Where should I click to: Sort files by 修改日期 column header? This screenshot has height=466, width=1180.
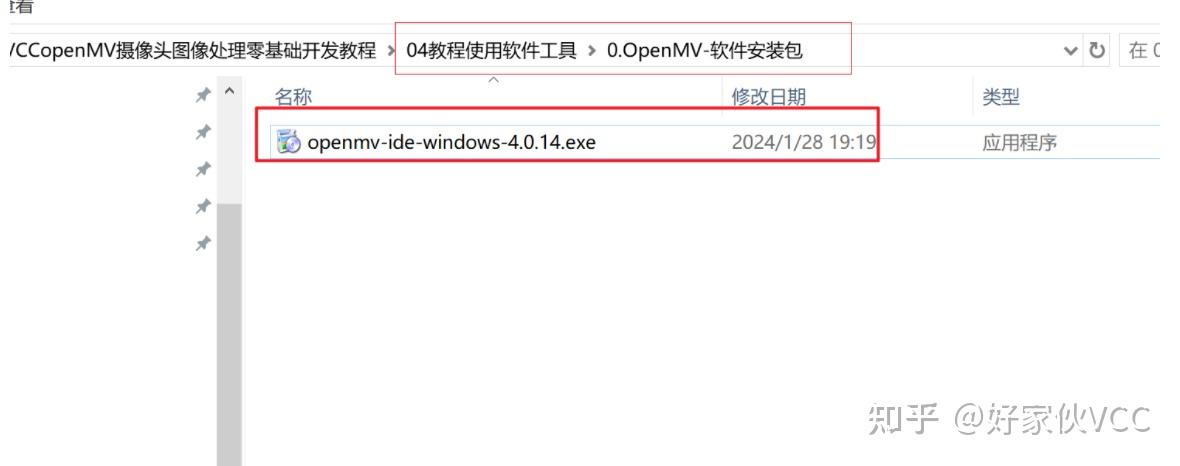(x=768, y=97)
